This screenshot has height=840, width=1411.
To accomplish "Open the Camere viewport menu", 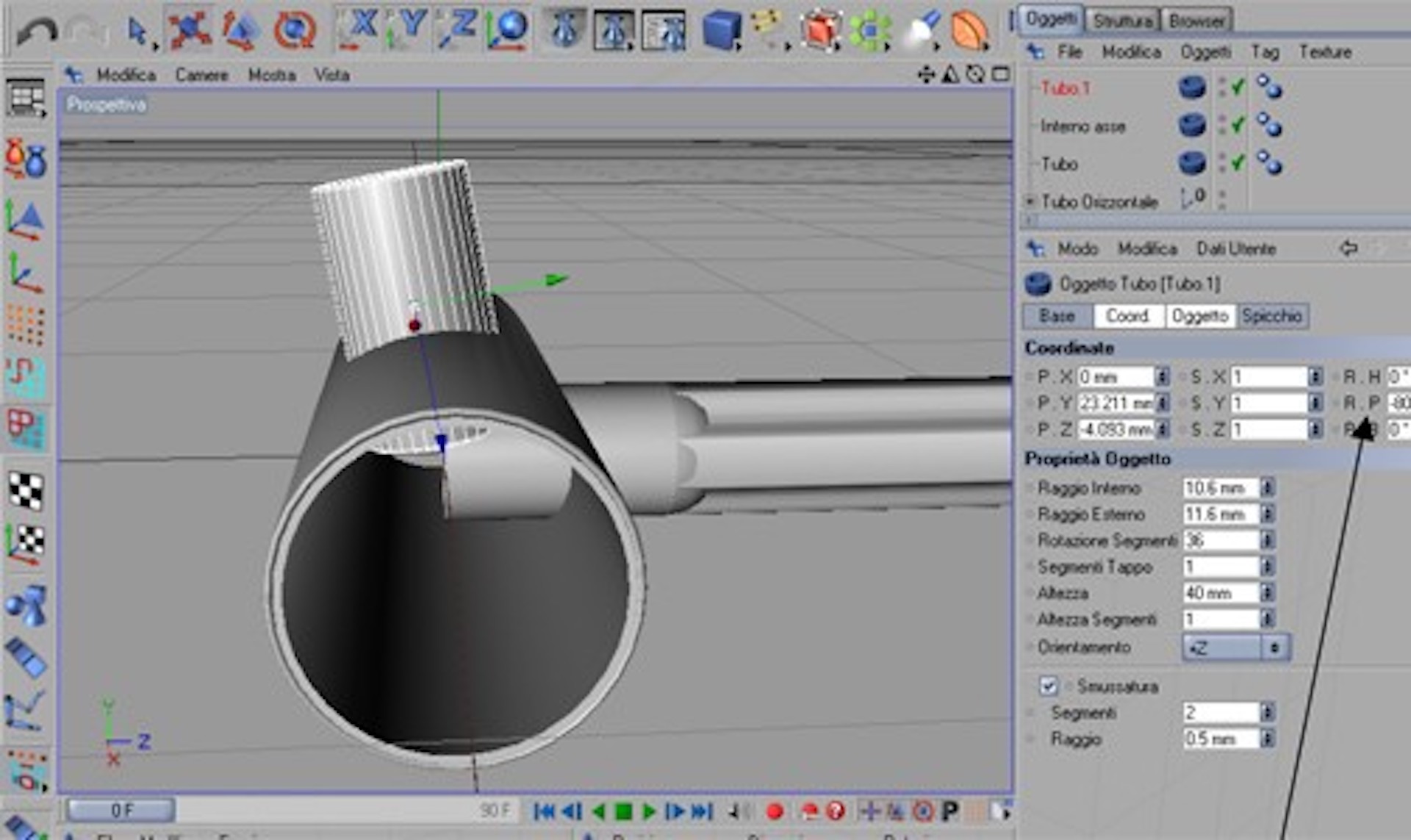I will tap(201, 75).
